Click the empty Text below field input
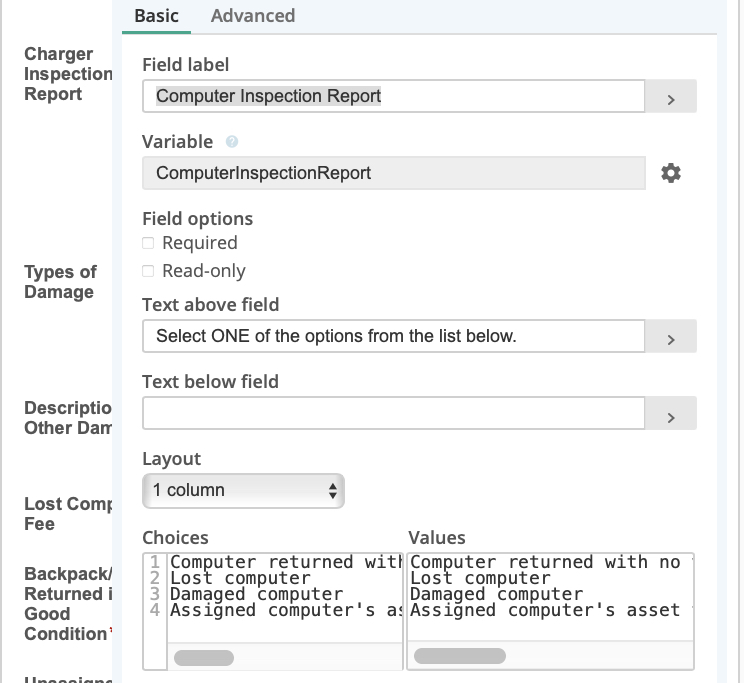This screenshot has height=683, width=744. point(393,413)
